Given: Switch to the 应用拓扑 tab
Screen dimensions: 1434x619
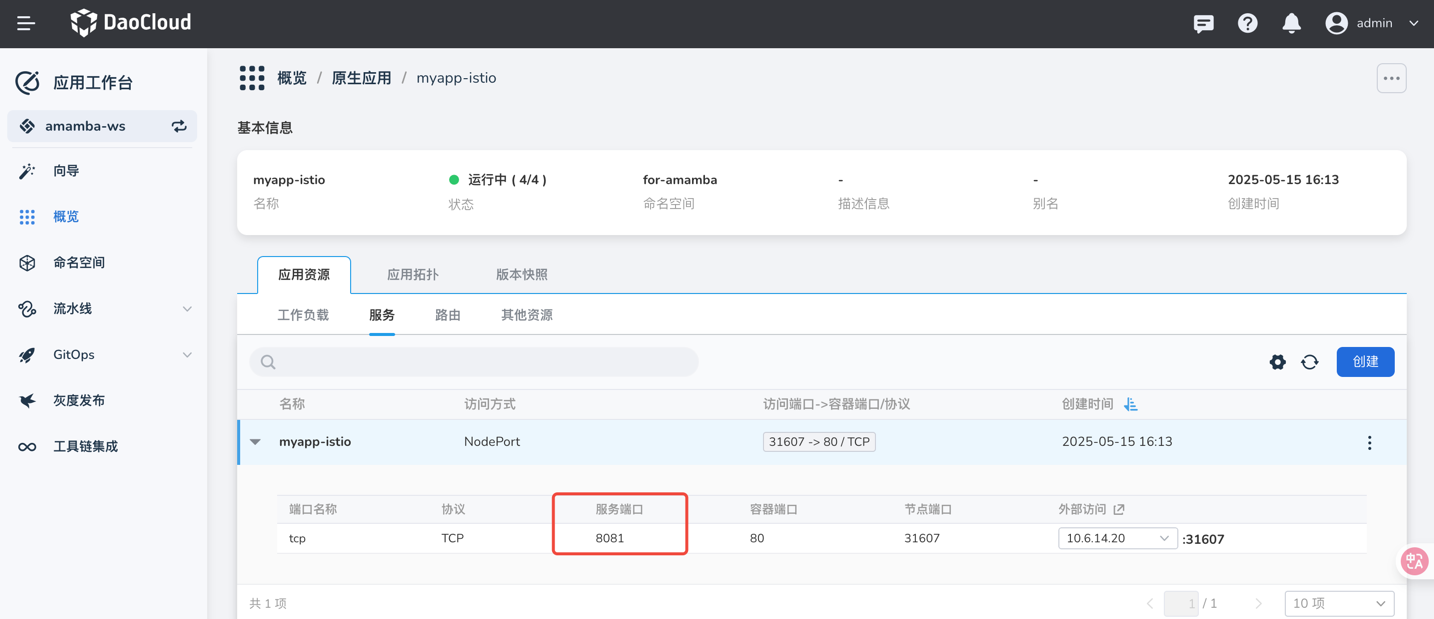Looking at the screenshot, I should [412, 274].
